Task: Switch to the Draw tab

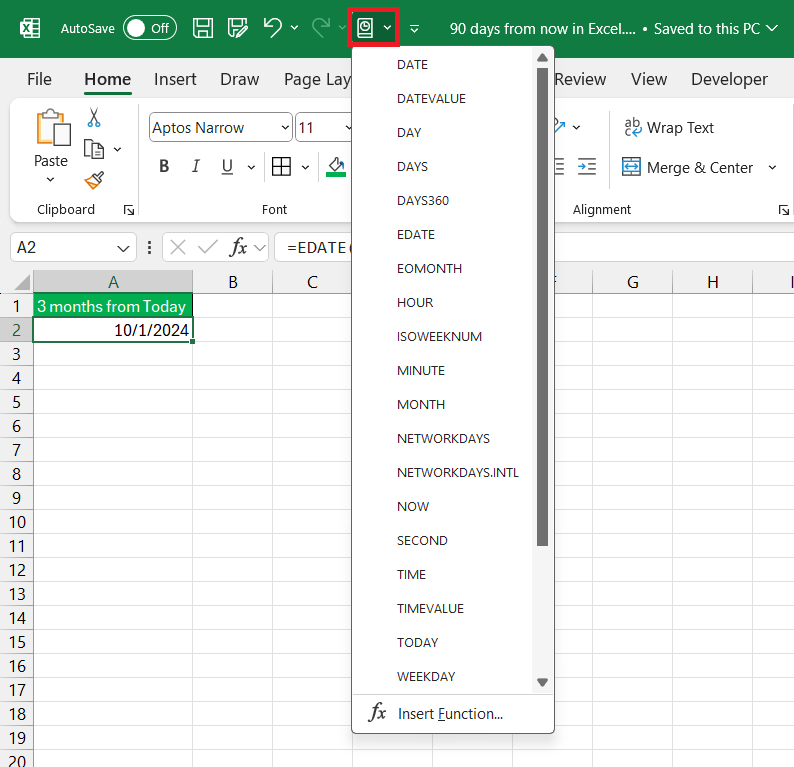Action: 240,79
